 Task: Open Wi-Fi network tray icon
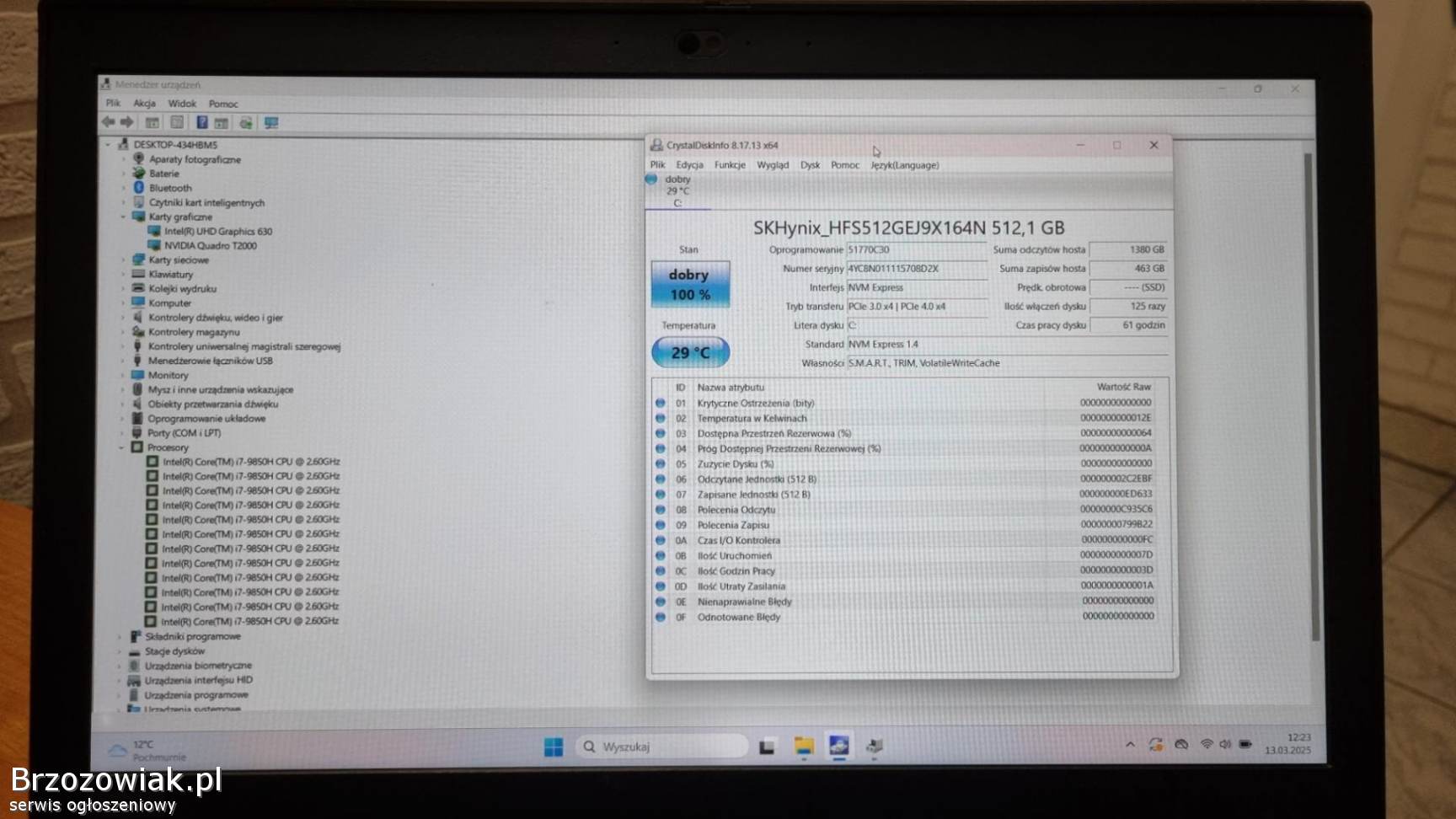1207,744
